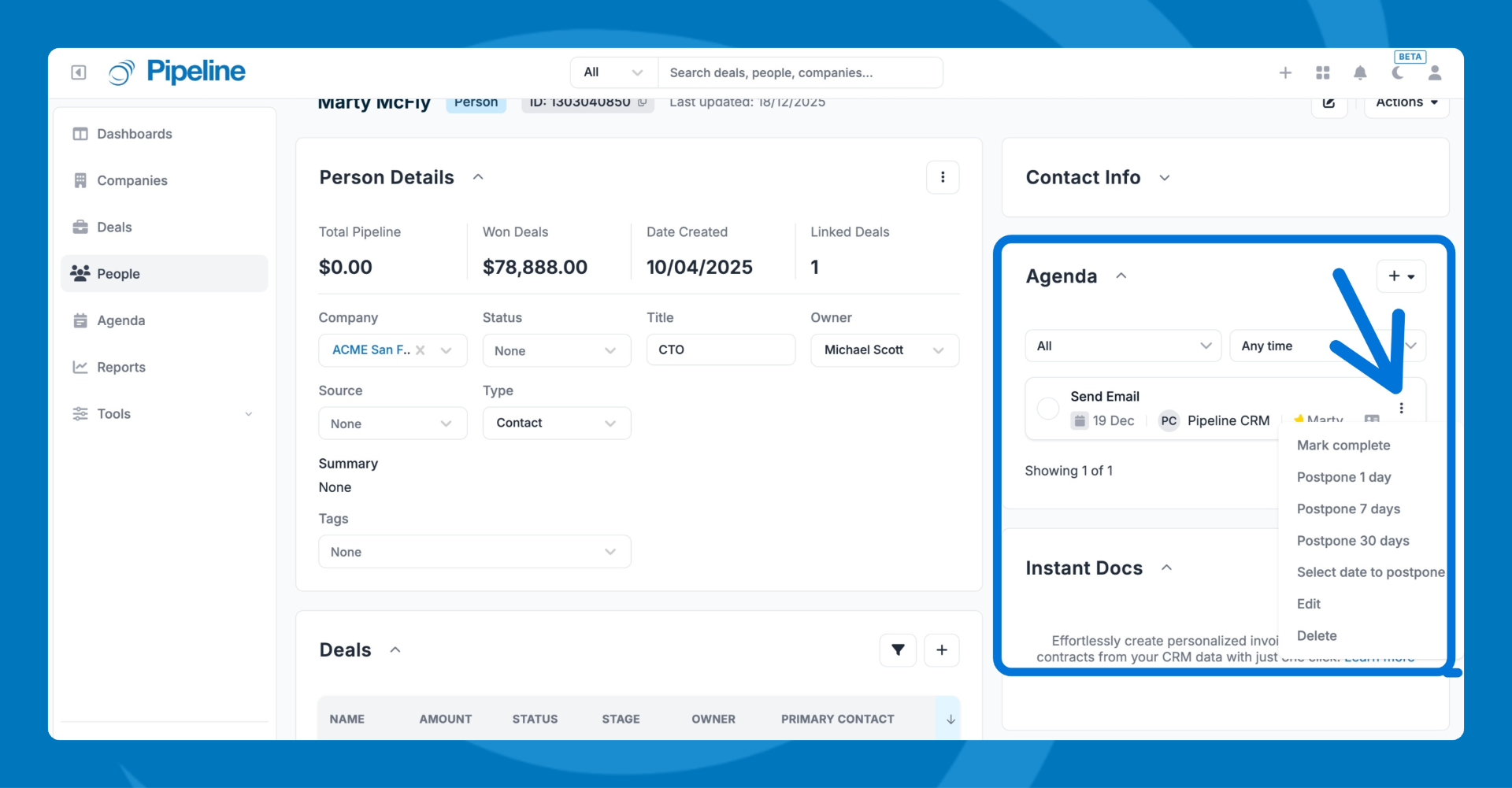The height and width of the screenshot is (788, 1512).
Task: Expand the Contact Info section
Action: point(1165,178)
